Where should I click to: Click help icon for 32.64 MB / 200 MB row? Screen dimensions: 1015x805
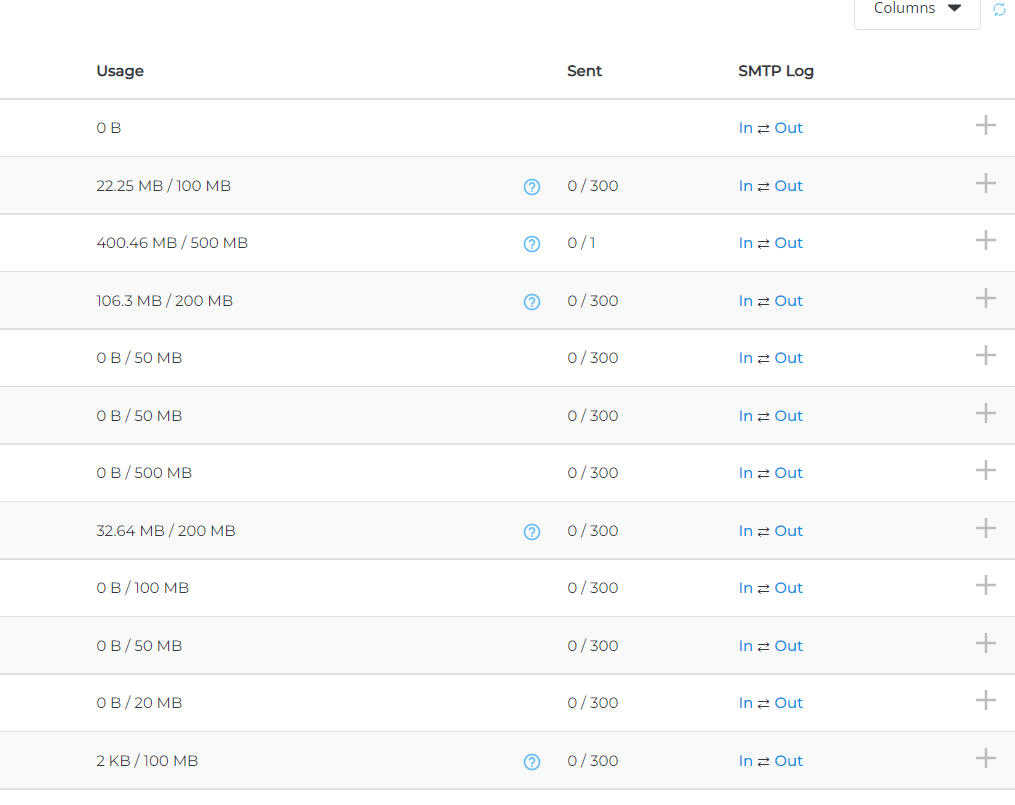[532, 532]
